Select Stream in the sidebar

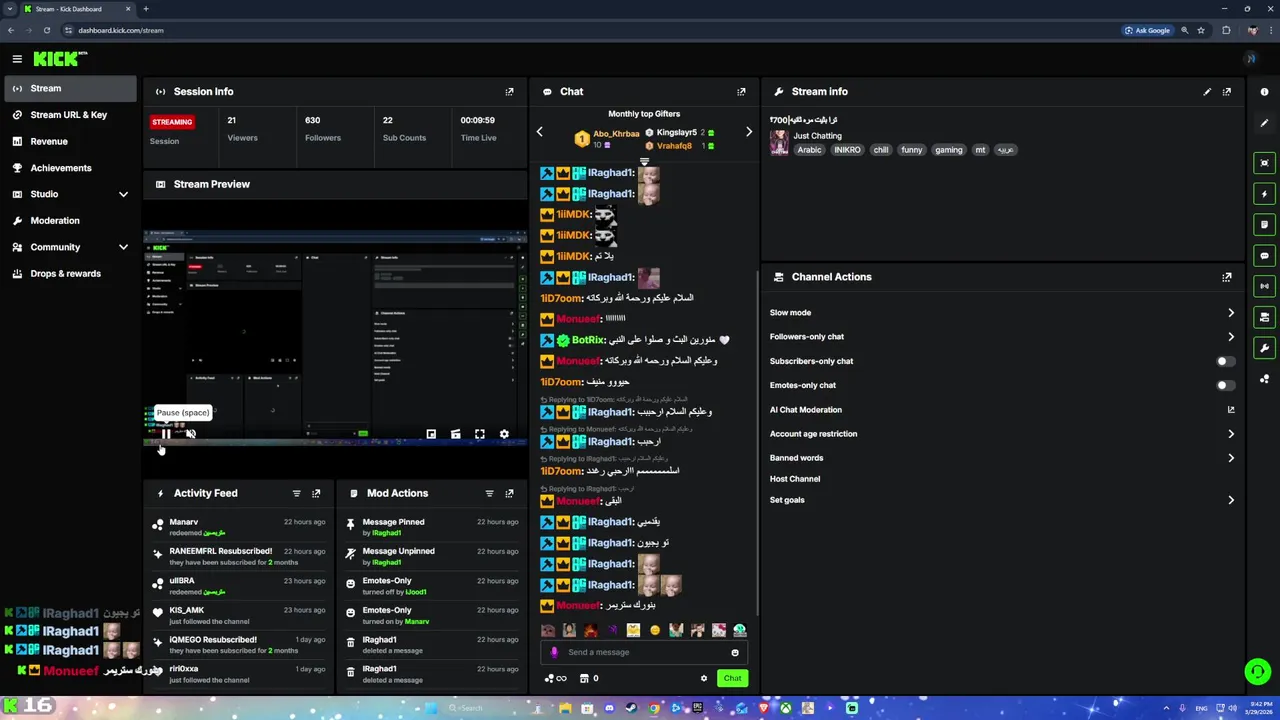[70, 89]
